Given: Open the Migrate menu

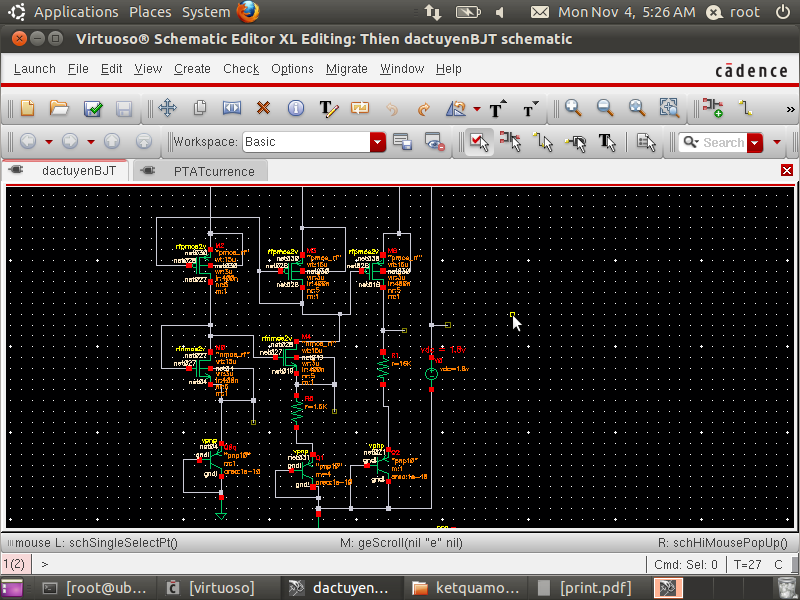Looking at the screenshot, I should (x=347, y=69).
